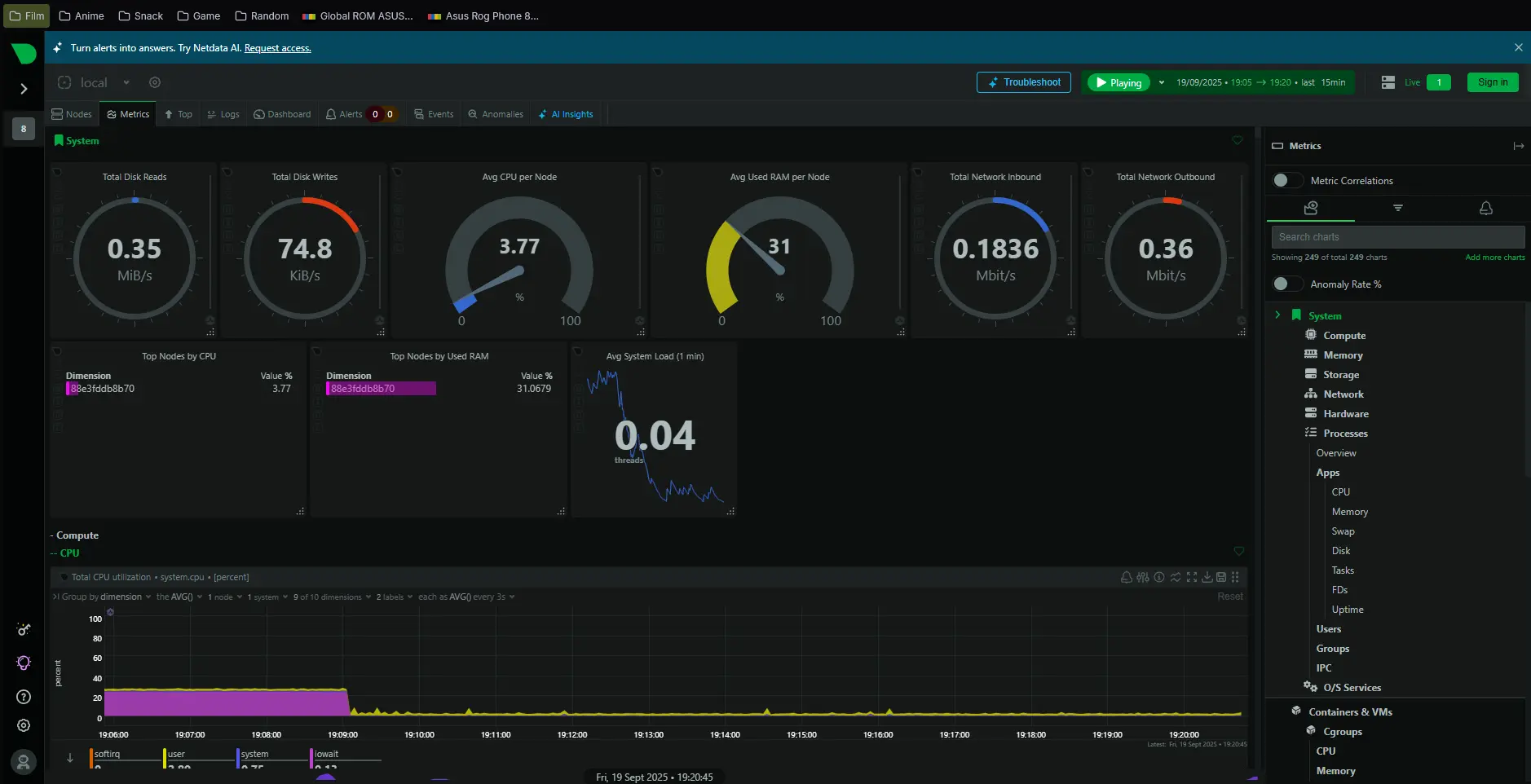The width and height of the screenshot is (1531, 784).
Task: Click inside the Search charts field
Action: (x=1397, y=236)
